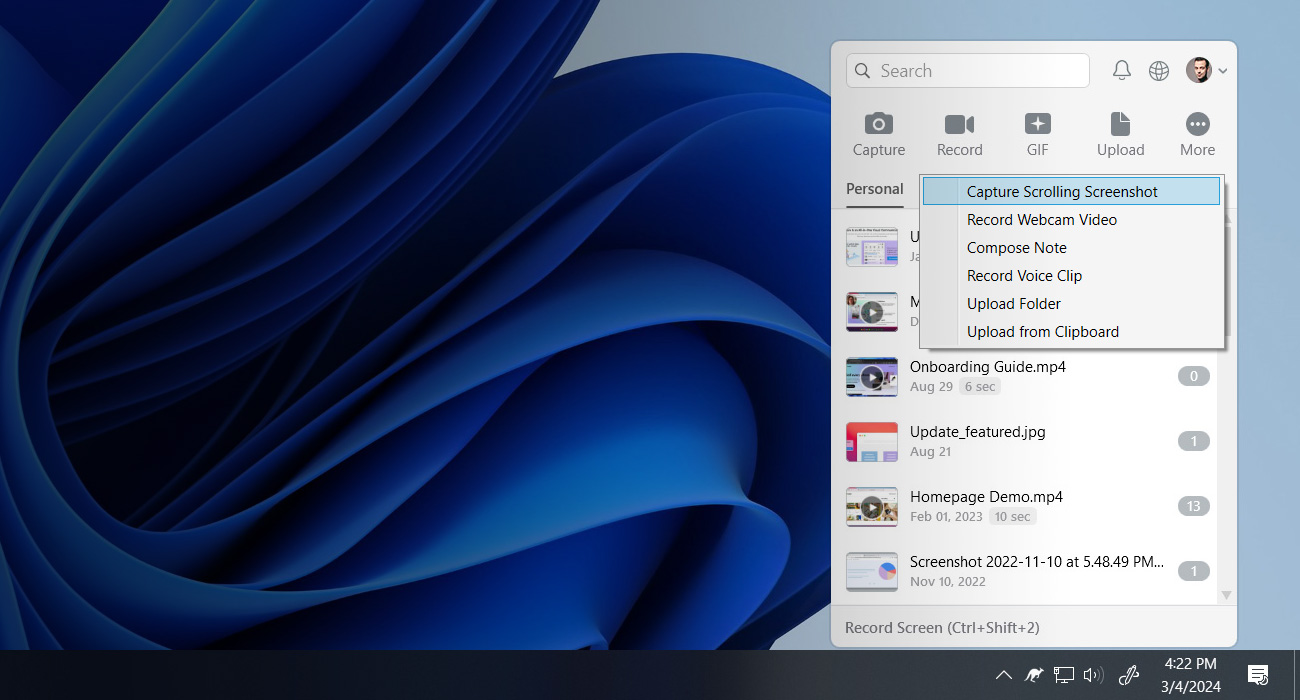Viewport: 1300px width, 700px height.
Task: Play the Homepage Demo.mp4 thumbnail
Action: pyautogui.click(x=871, y=506)
